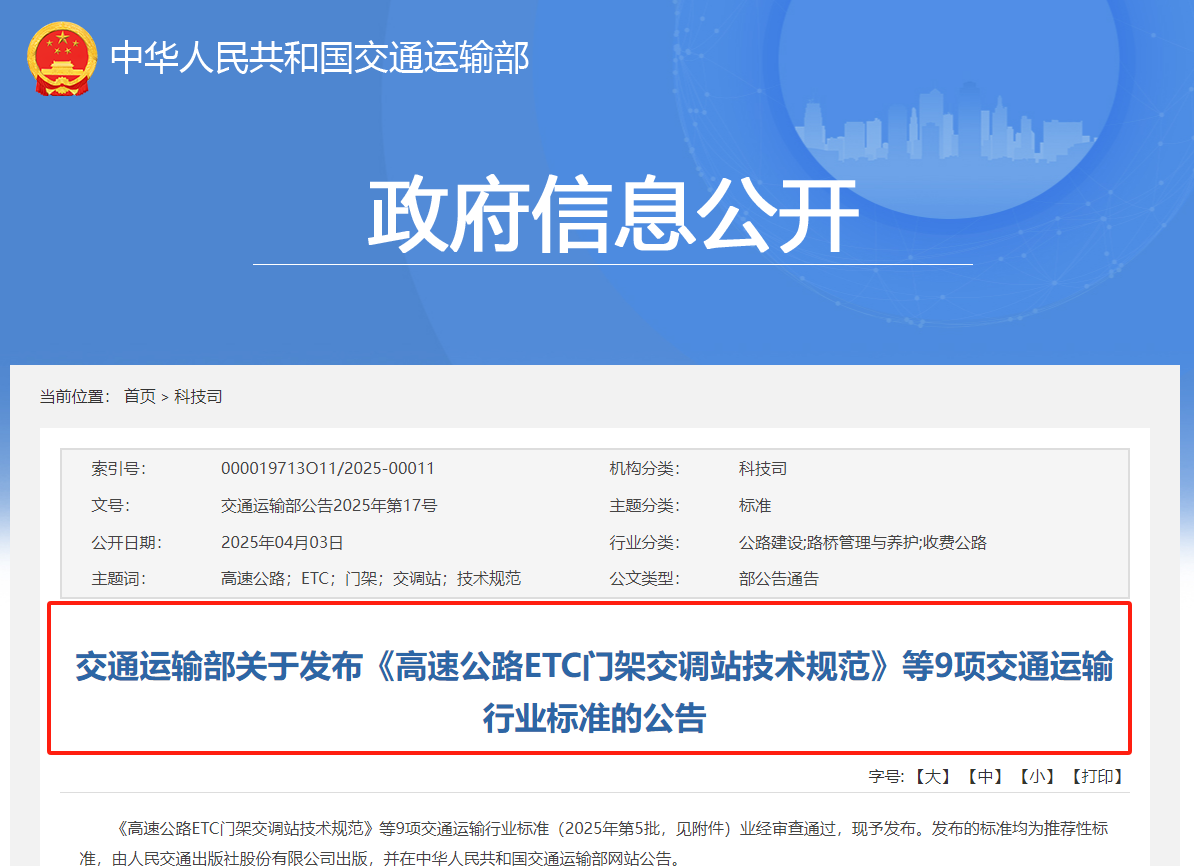Select document number 交通运输部公告2025年第17号
The width and height of the screenshot is (1194, 866).
[x=329, y=506]
